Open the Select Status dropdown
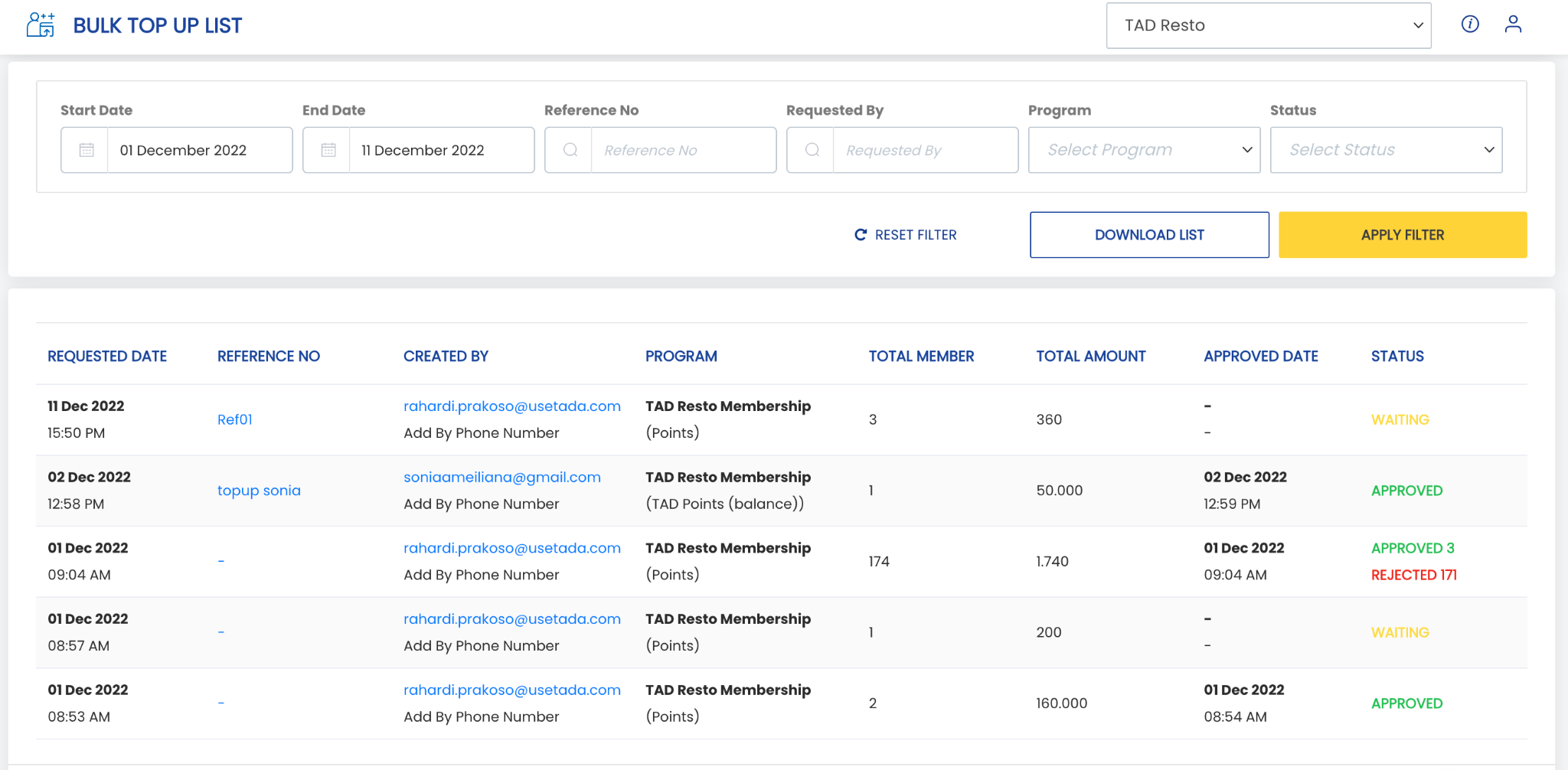 coord(1386,150)
